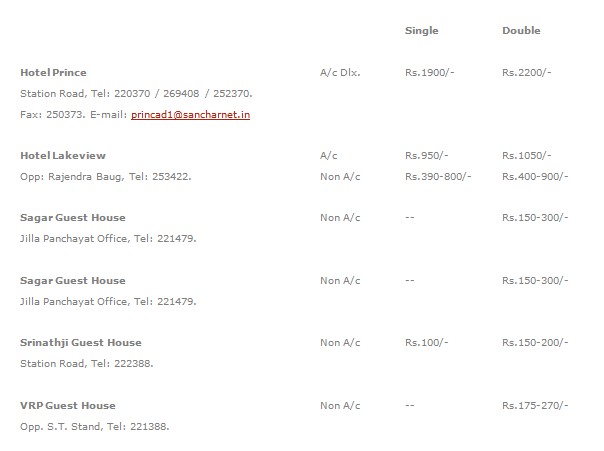Open the princad1@sancharnet.in email link
This screenshot has height=451, width=604.
tap(190, 115)
